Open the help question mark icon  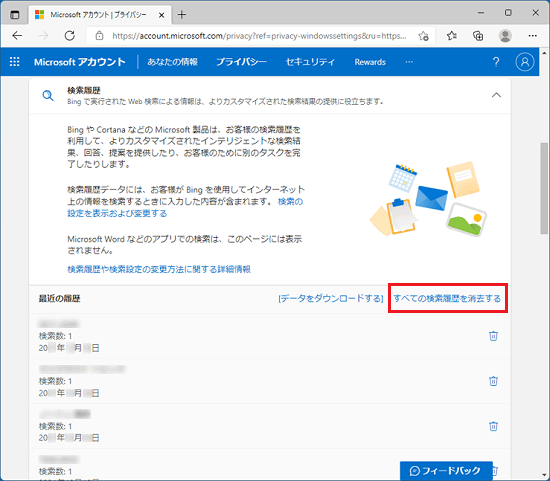click(496, 62)
